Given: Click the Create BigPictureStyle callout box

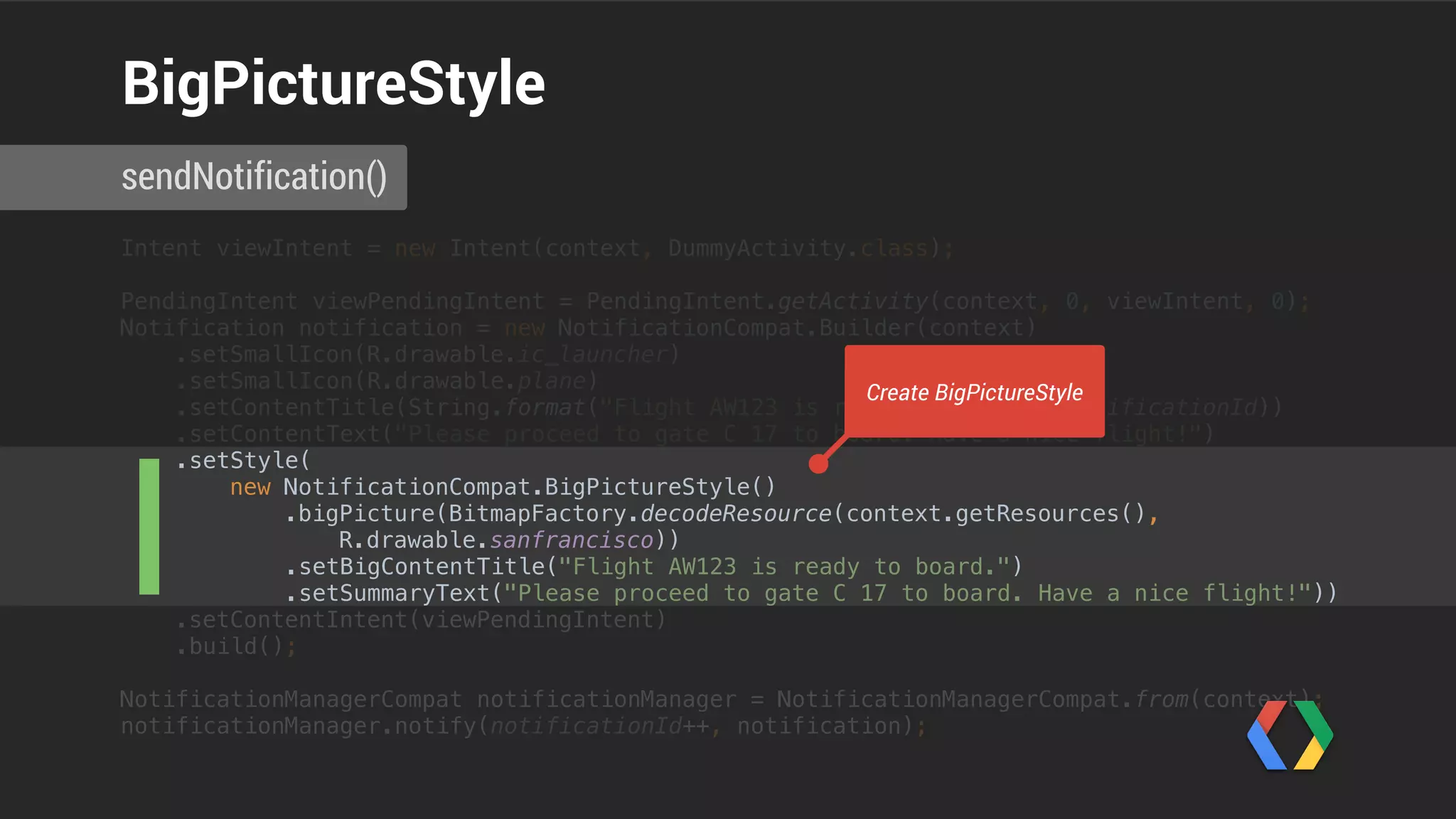Looking at the screenshot, I should [974, 392].
